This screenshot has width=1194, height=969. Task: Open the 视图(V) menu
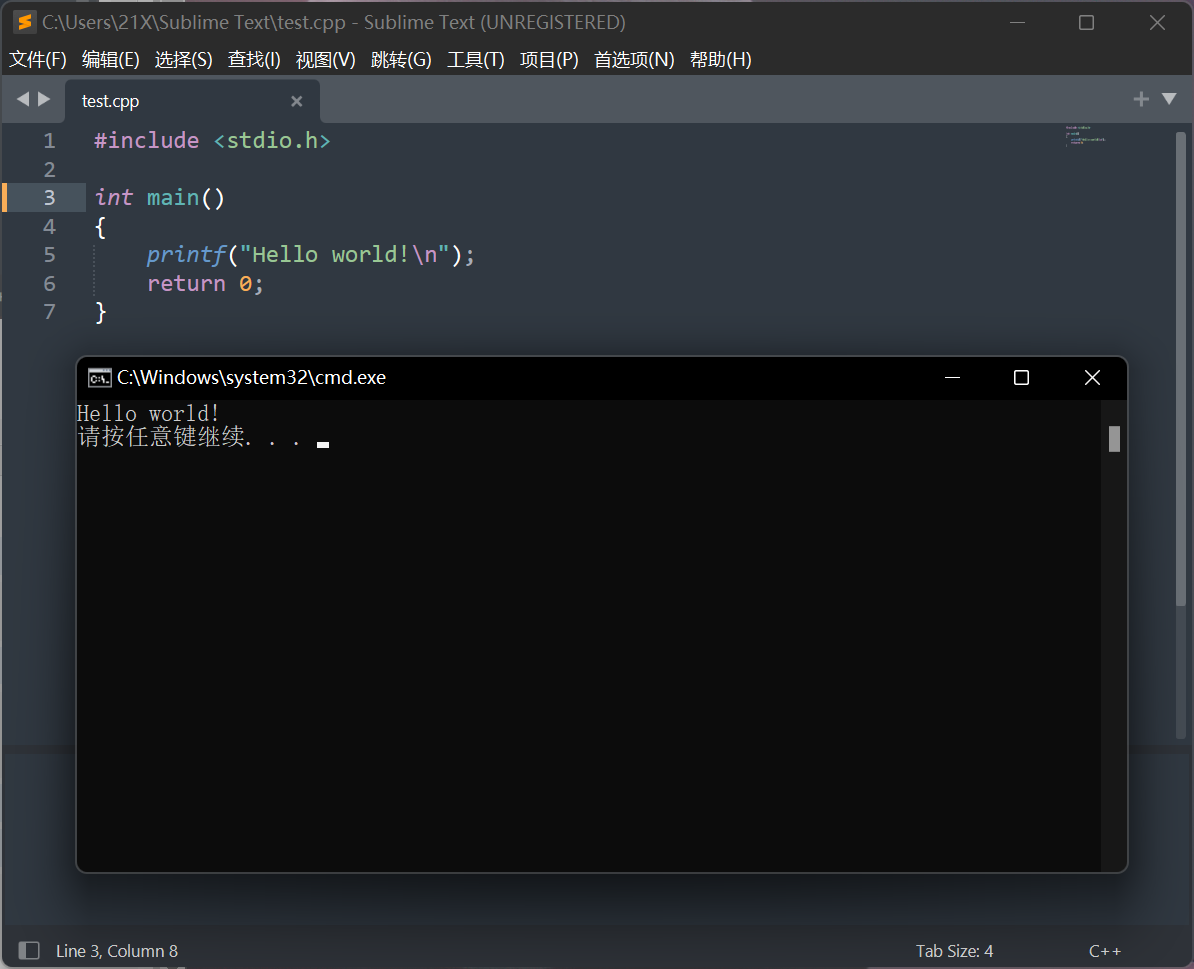(325, 60)
